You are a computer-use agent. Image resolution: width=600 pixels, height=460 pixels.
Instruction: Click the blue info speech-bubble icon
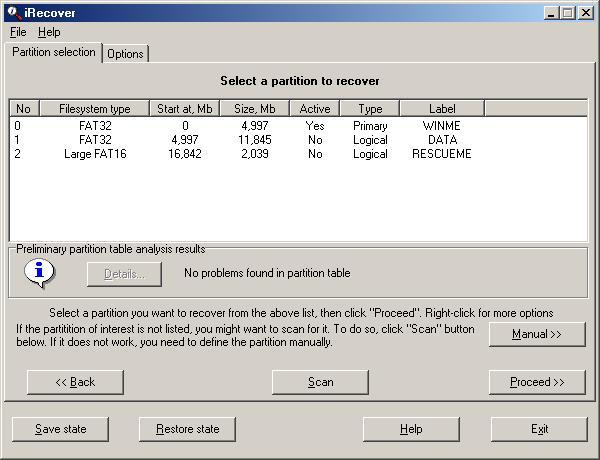point(39,272)
